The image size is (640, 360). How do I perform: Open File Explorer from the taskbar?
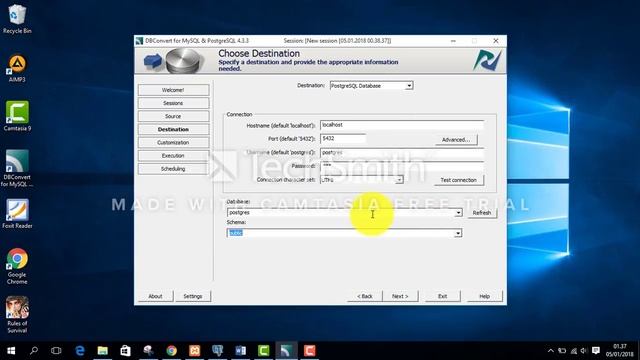102,351
